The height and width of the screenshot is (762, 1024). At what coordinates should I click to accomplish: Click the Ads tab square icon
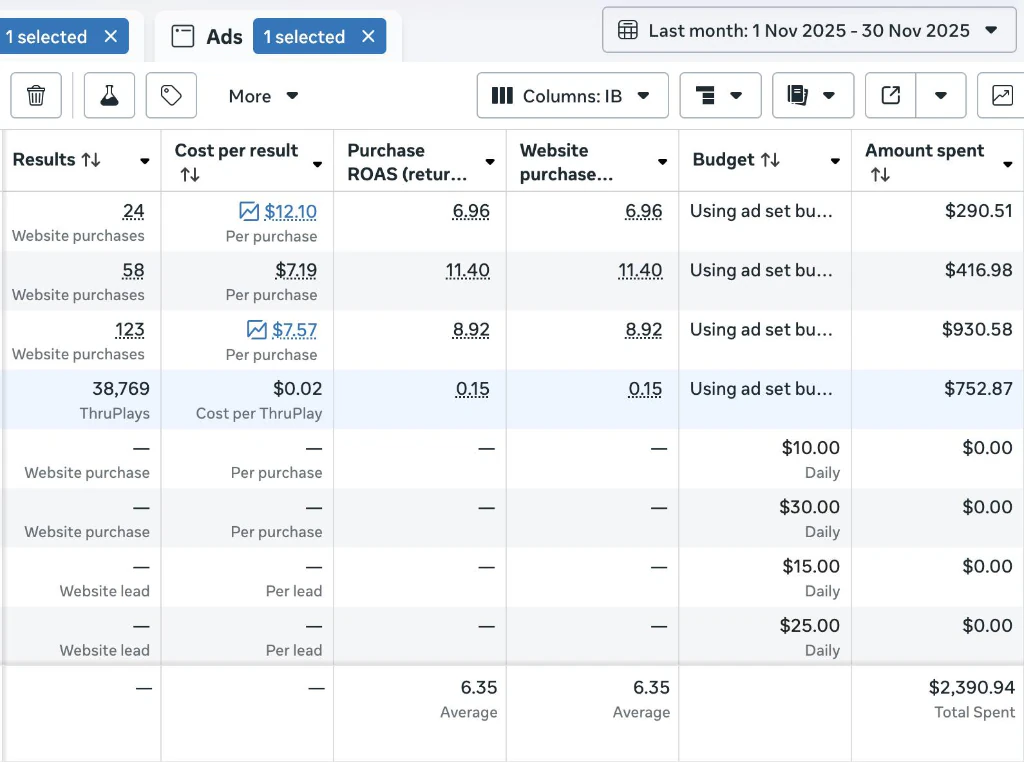click(183, 36)
